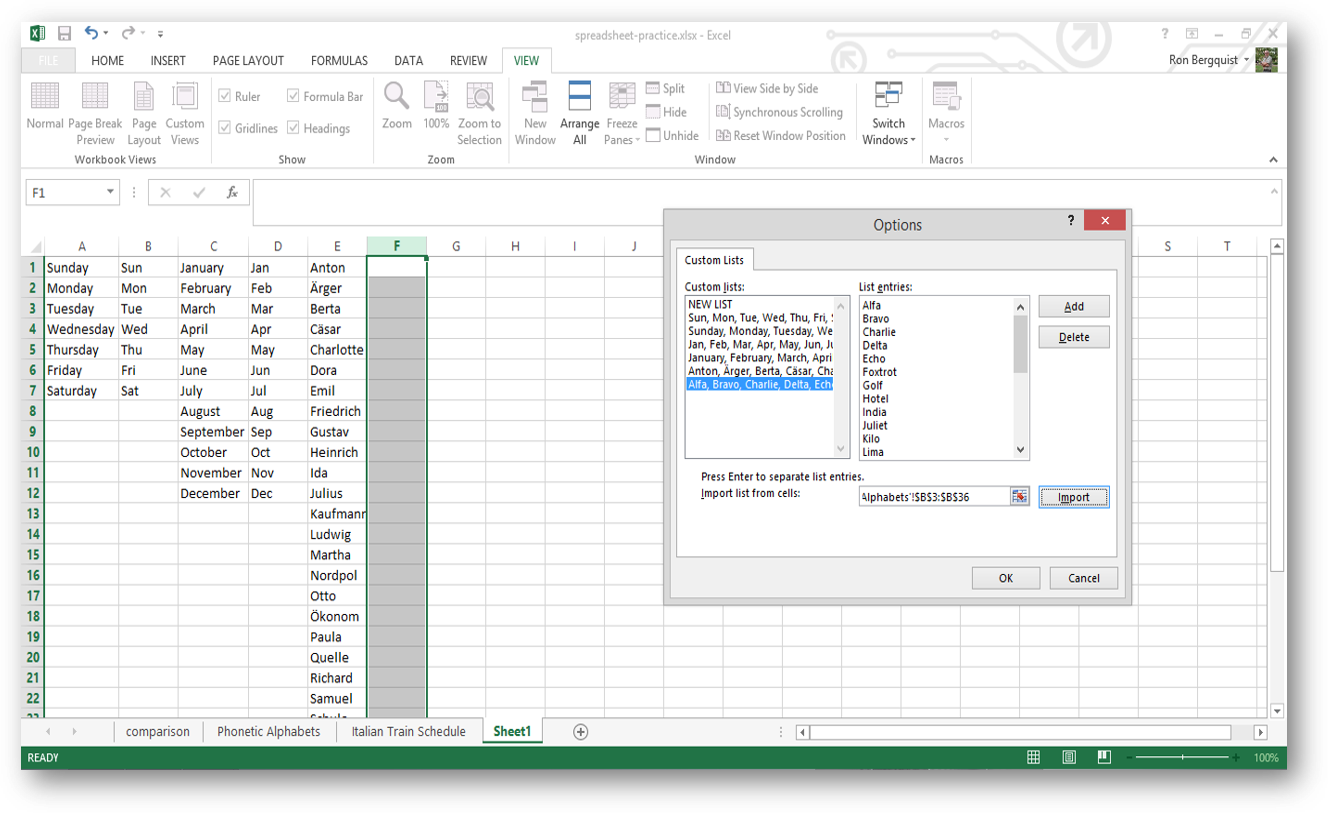The image size is (1328, 813).
Task: Toggle the Gridlines checkbox
Action: [x=225, y=129]
